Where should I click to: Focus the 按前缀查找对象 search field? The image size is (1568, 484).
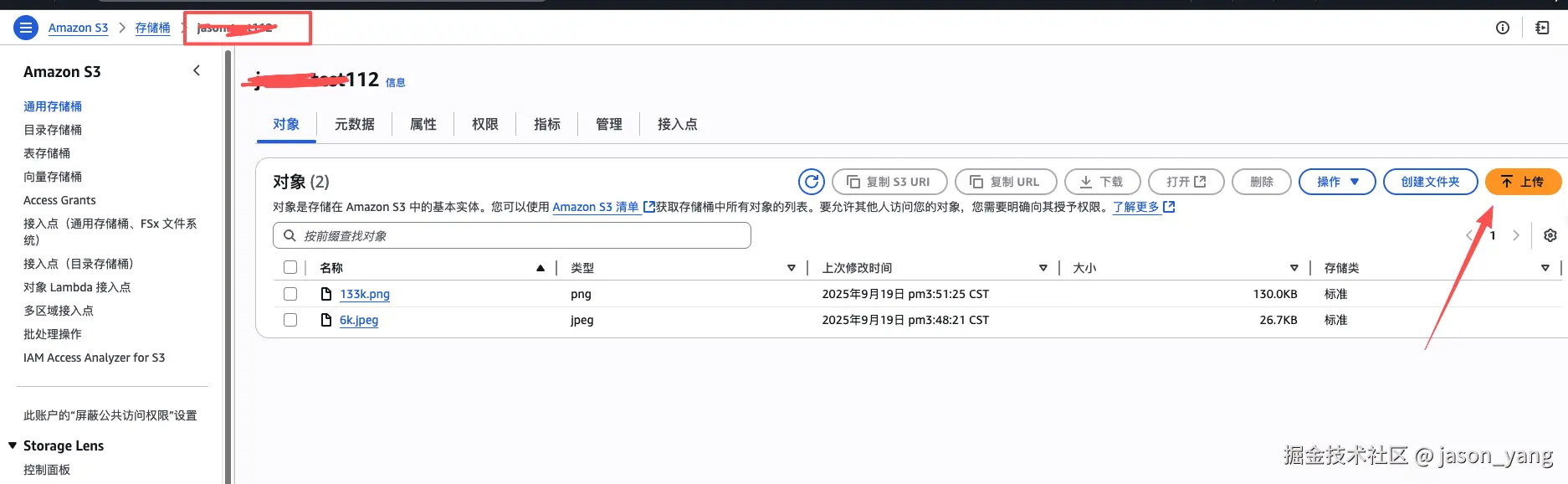(512, 235)
